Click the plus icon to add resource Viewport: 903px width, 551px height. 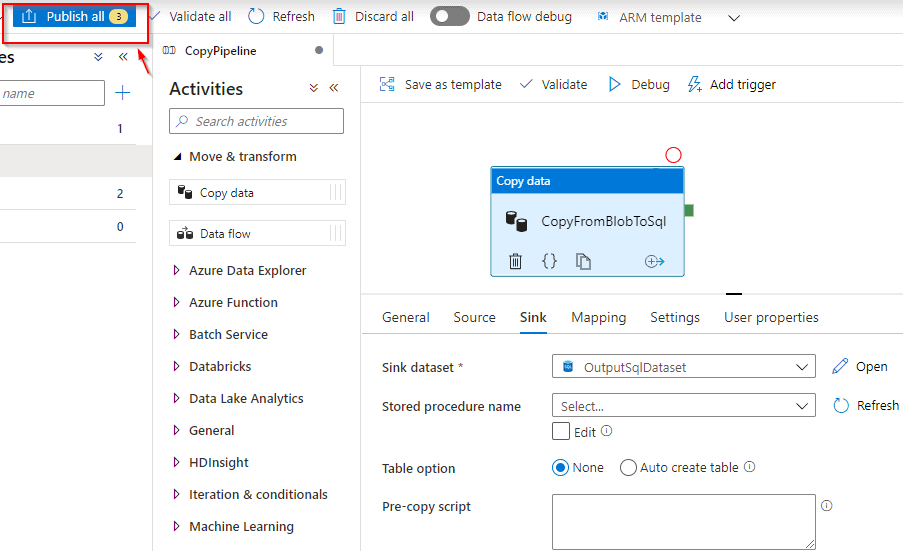click(x=123, y=93)
